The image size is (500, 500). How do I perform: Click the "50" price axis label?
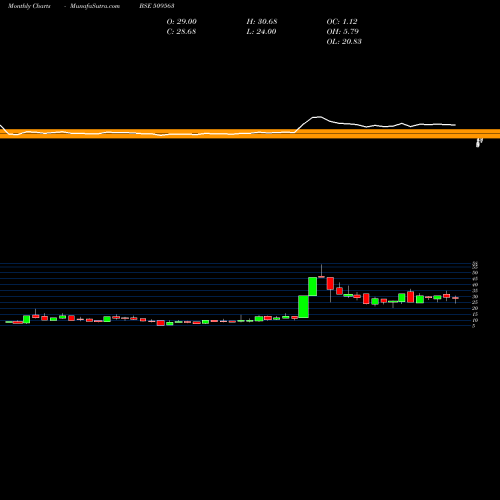[475, 273]
